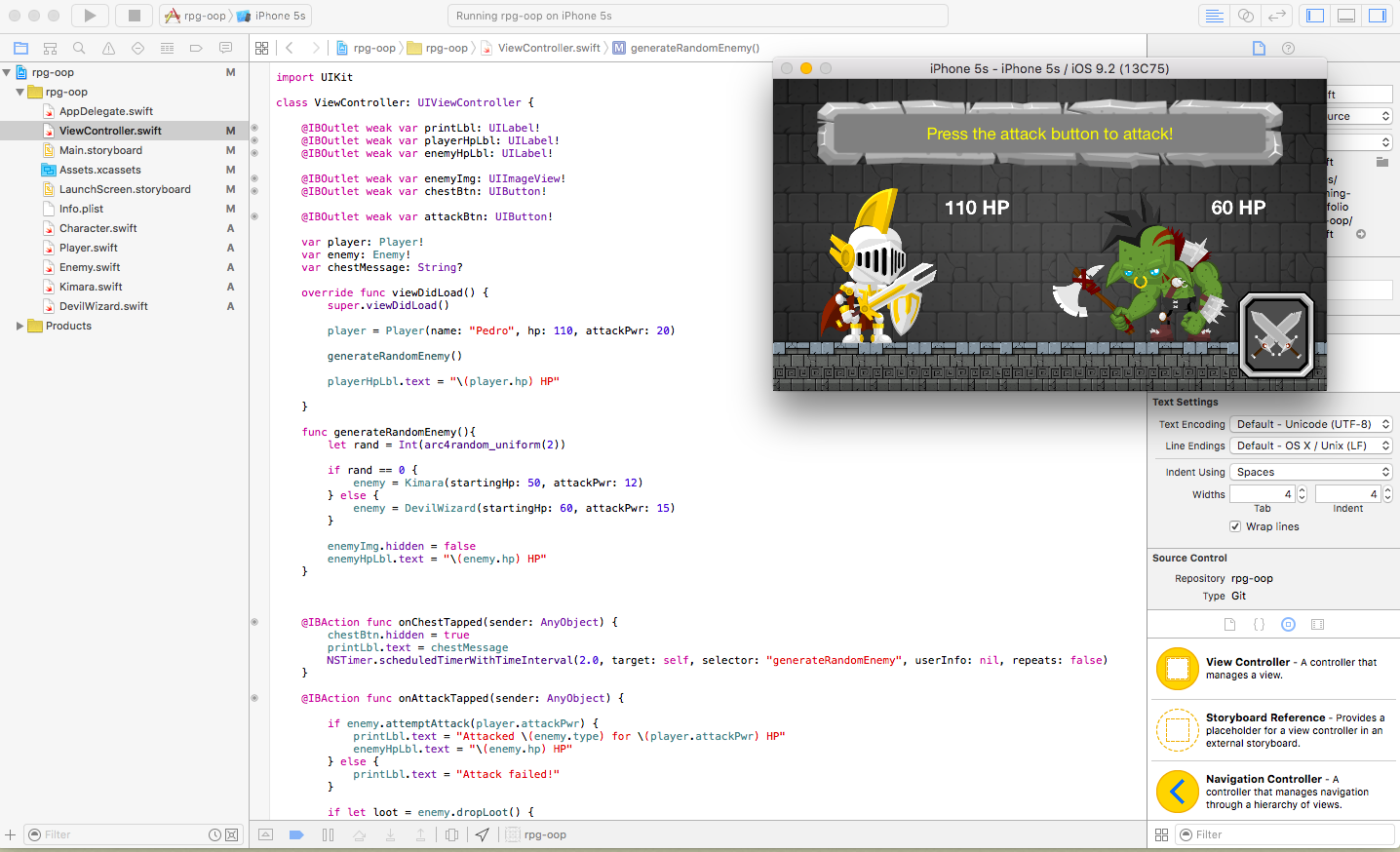Toggle the Wrap lines checkbox

click(1235, 526)
